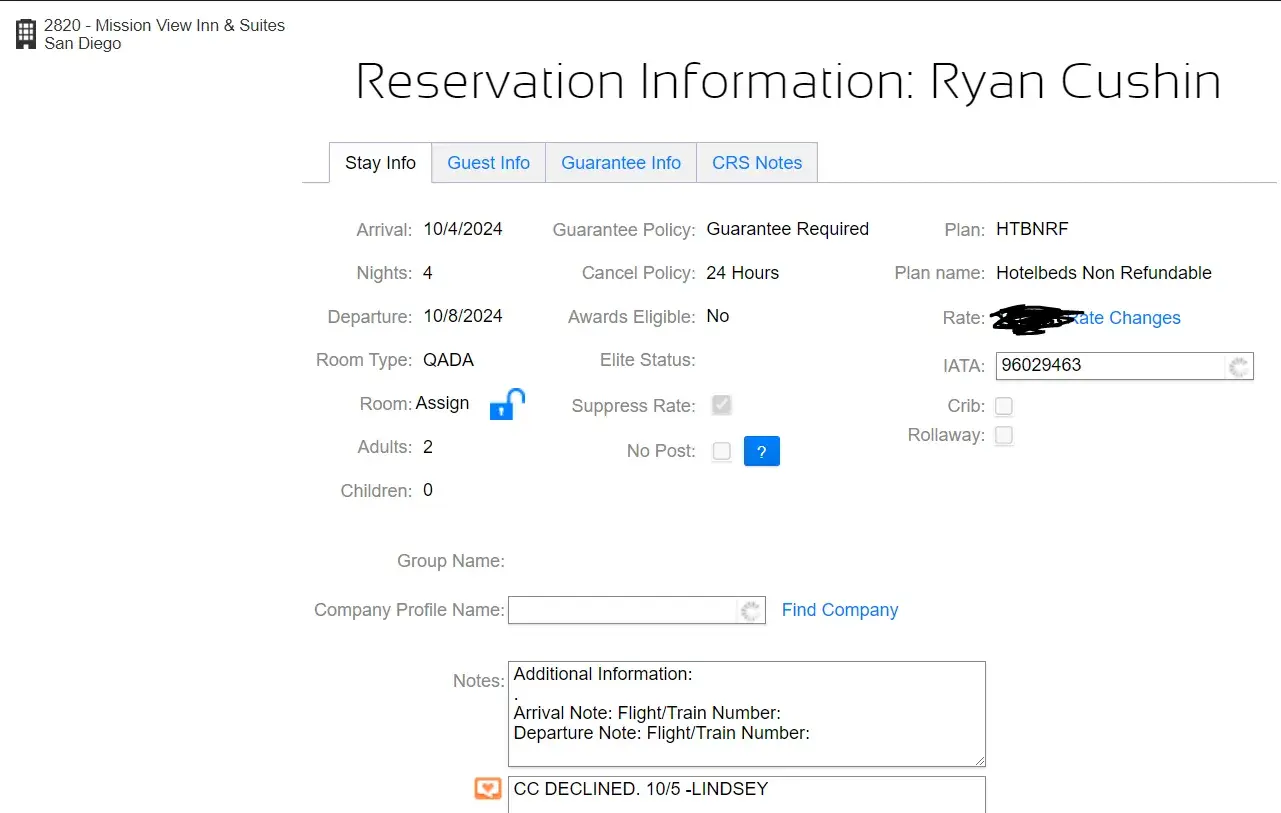Viewport: 1281px width, 813px height.
Task: Open the Guarantee Info tab
Action: tap(620, 163)
